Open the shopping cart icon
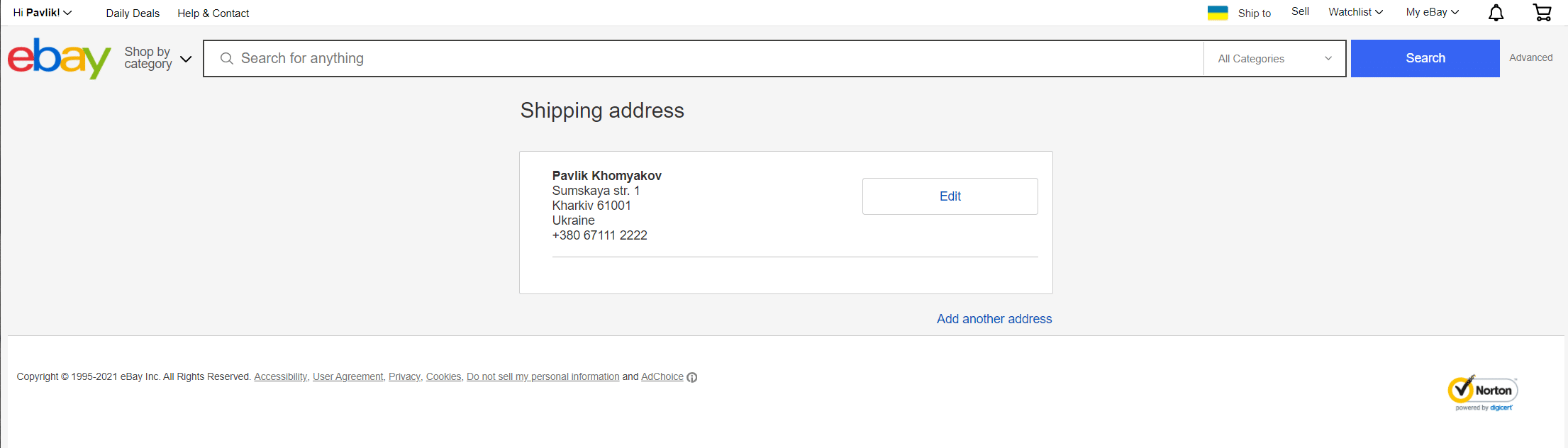 [1542, 13]
